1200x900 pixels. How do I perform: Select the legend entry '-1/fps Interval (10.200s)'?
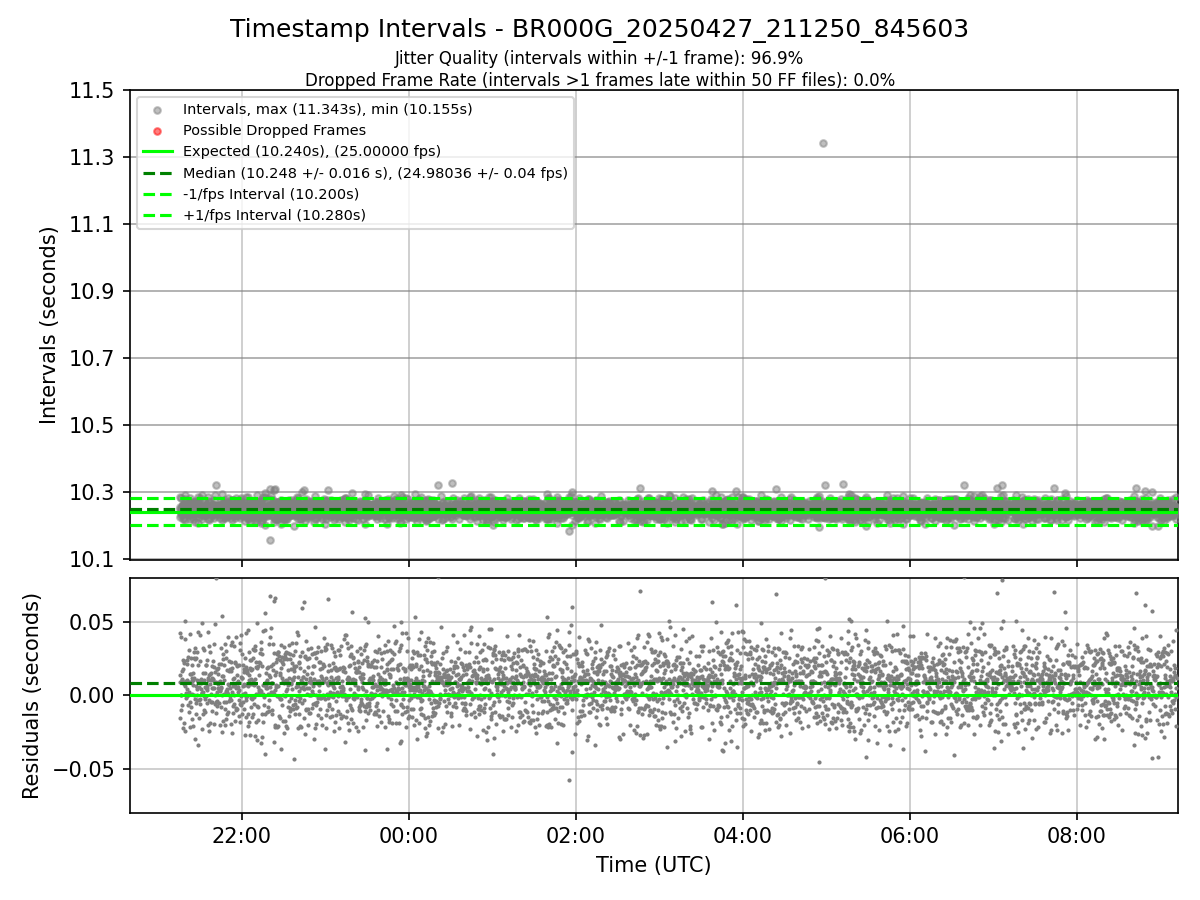pyautogui.click(x=271, y=194)
